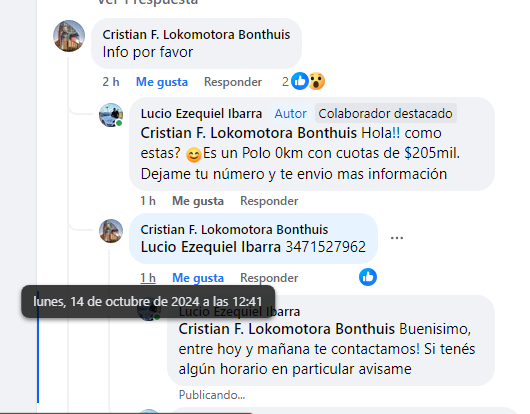
Task: Click thumbs-up reaction under phone number comment
Action: point(368,277)
